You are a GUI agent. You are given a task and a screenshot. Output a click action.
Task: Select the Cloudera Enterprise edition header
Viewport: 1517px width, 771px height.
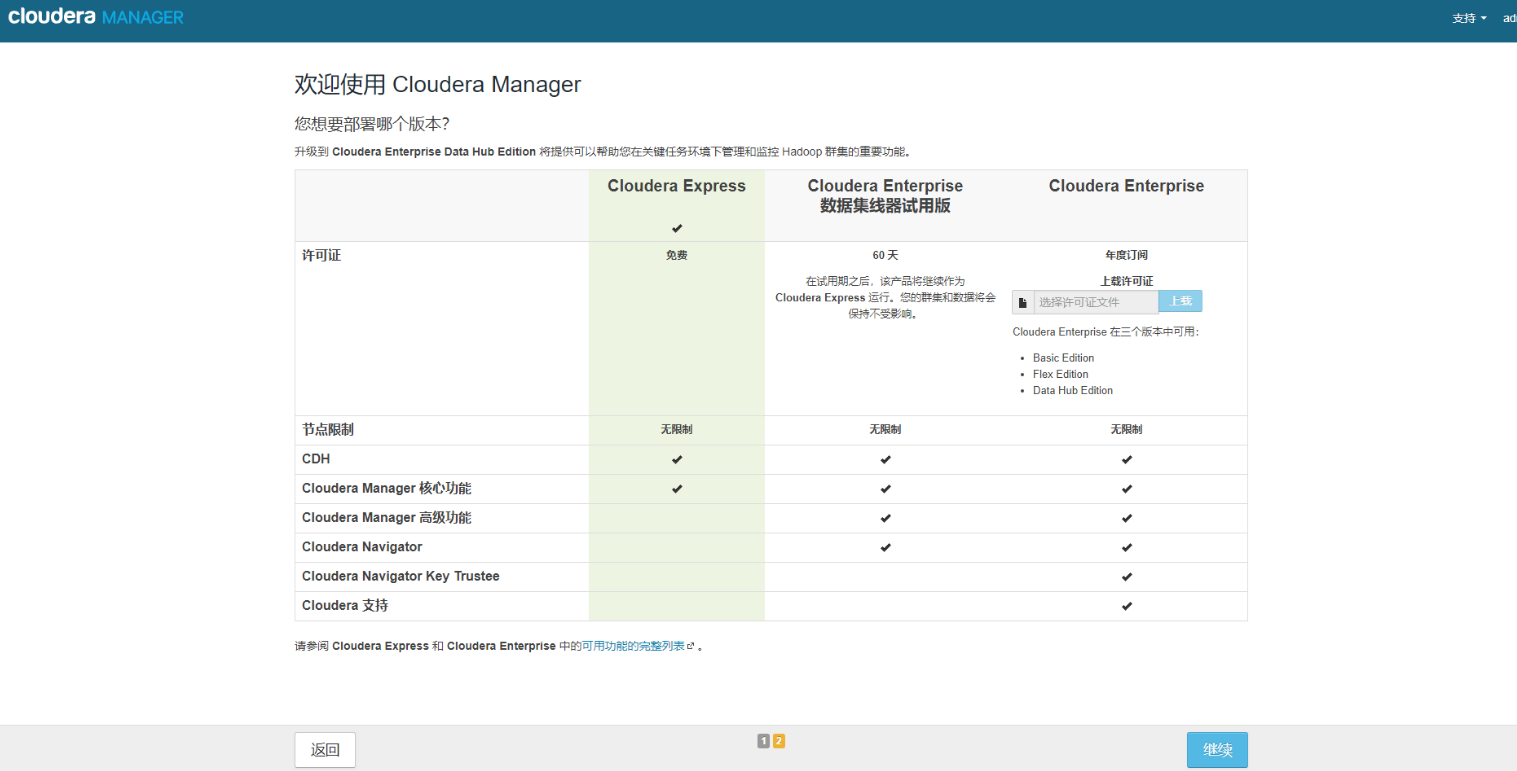(x=1126, y=186)
